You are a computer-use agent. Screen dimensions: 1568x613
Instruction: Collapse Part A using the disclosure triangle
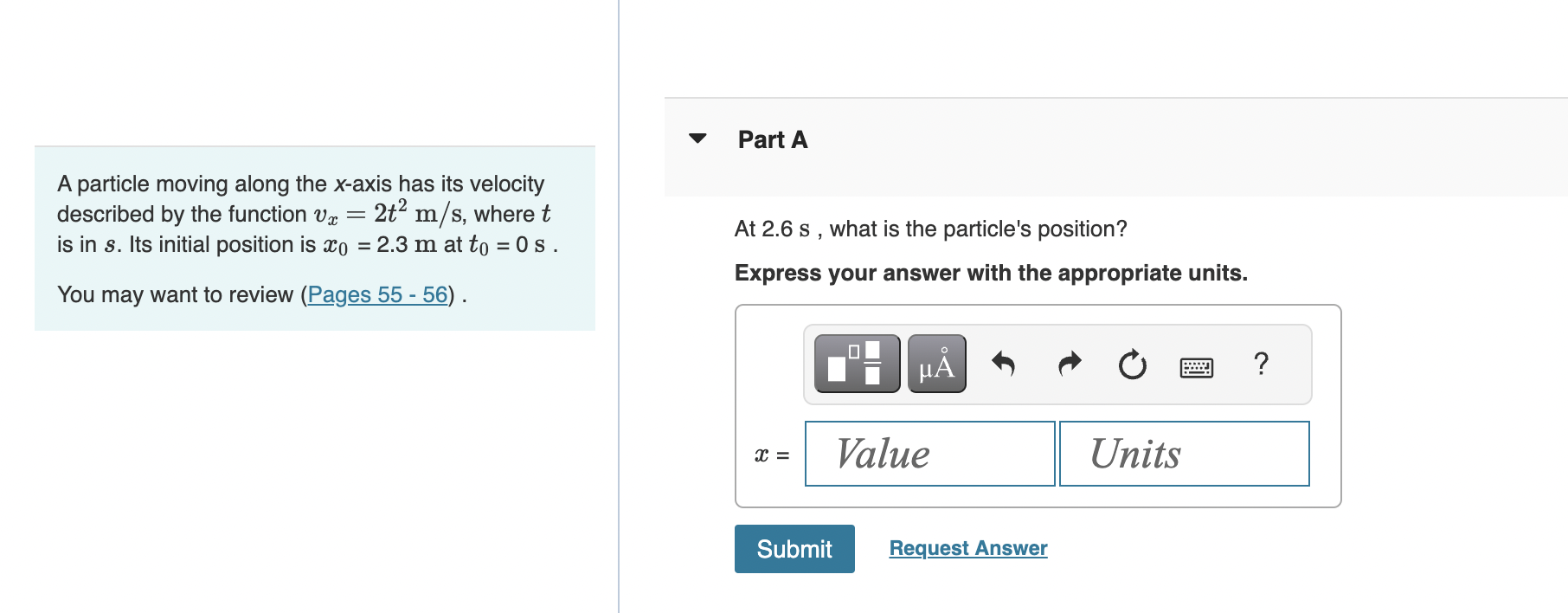point(697,139)
